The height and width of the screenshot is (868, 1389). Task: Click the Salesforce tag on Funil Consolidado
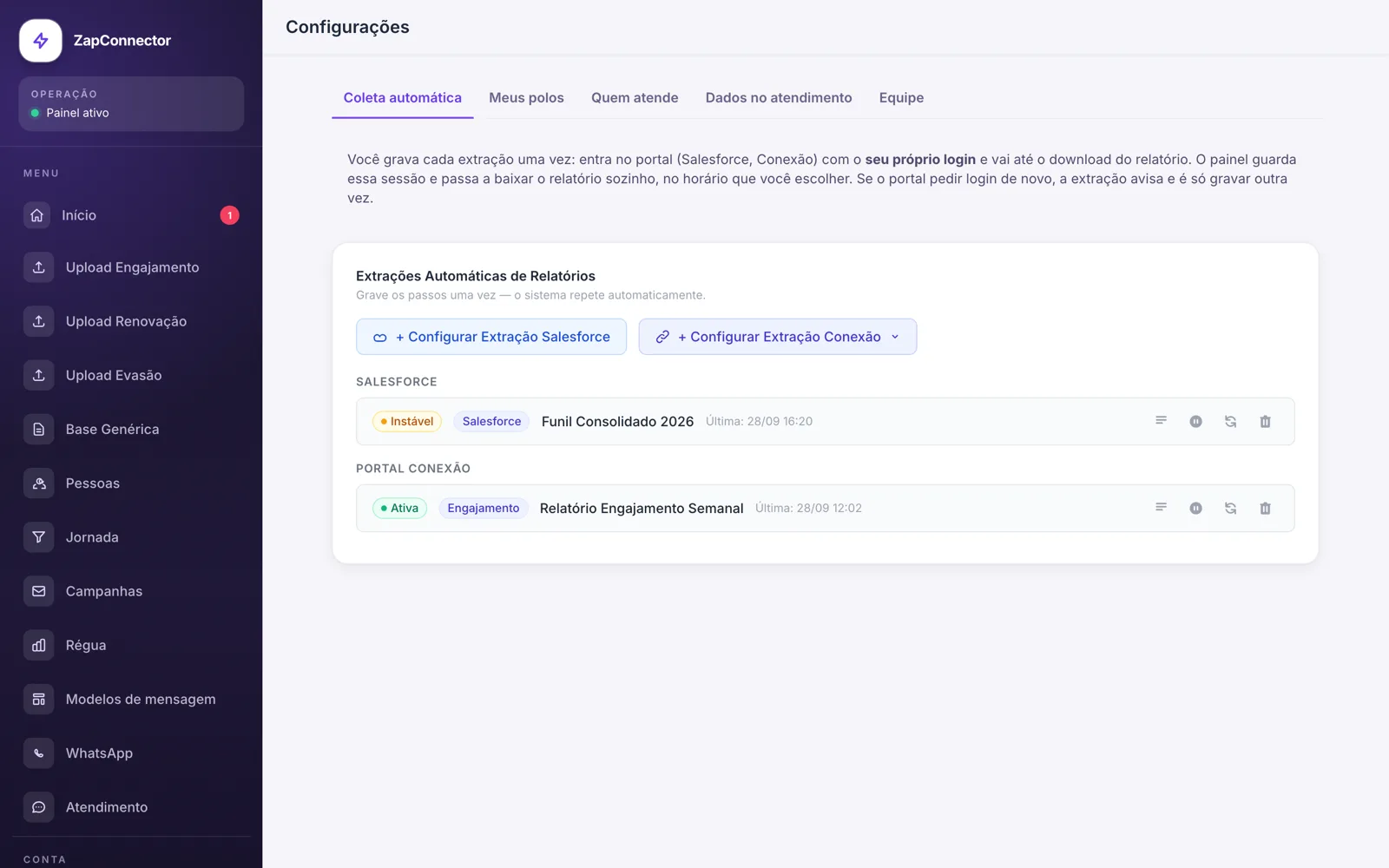point(491,421)
